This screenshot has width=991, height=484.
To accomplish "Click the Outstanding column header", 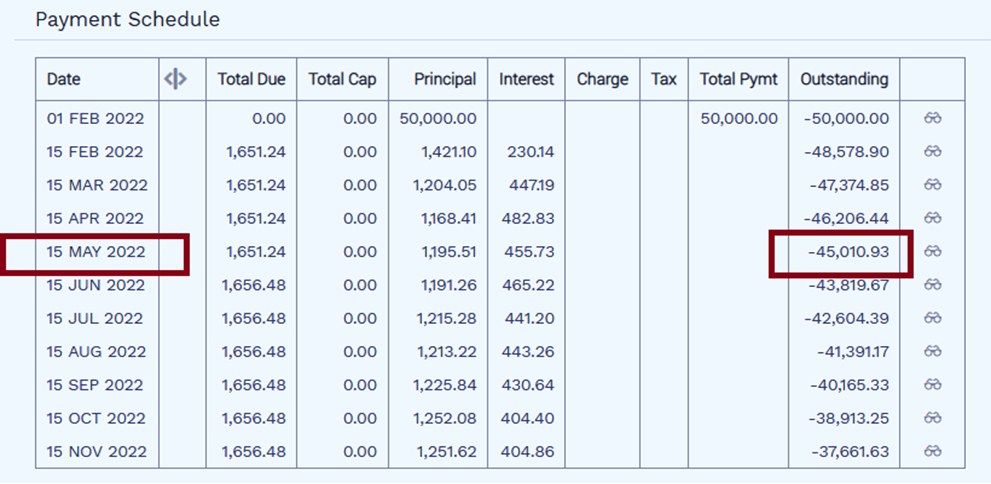I will (844, 79).
